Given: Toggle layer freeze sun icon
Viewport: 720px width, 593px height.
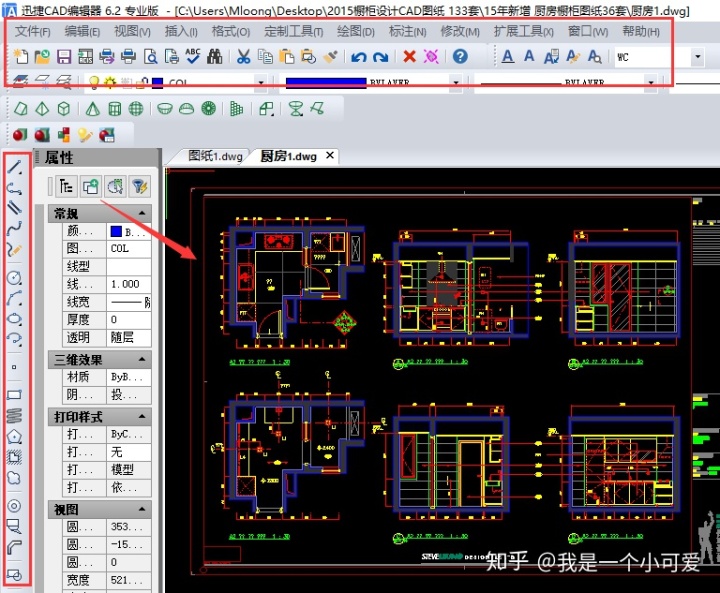Looking at the screenshot, I should click(x=110, y=83).
